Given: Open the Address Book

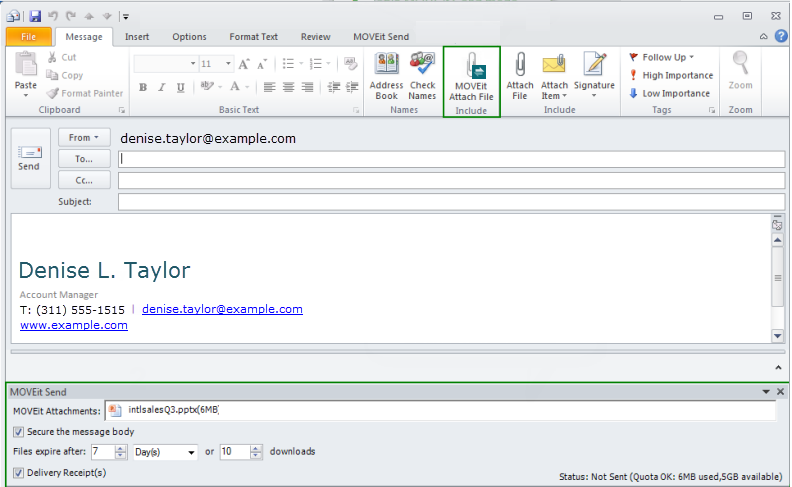Looking at the screenshot, I should (x=386, y=66).
